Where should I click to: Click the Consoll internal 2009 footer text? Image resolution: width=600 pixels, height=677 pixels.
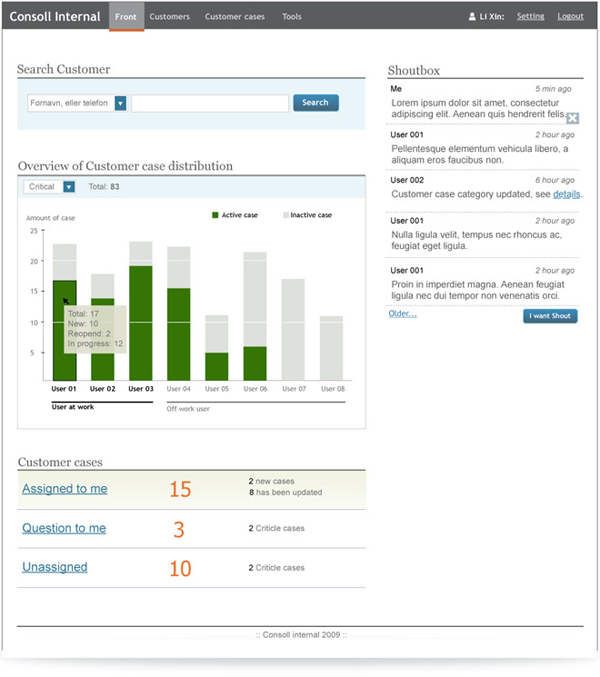pyautogui.click(x=301, y=635)
